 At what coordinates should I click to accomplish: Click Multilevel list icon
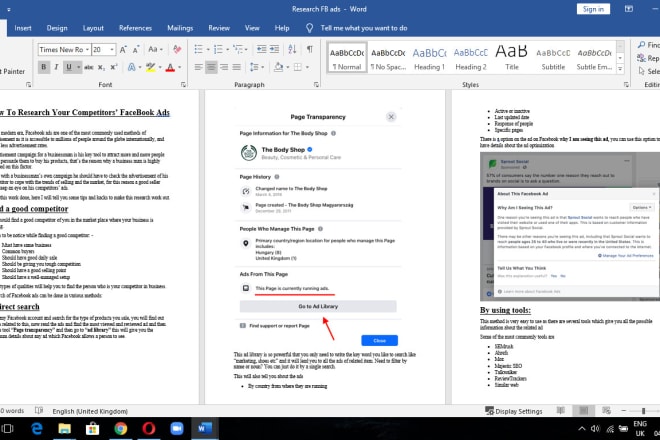pos(238,49)
